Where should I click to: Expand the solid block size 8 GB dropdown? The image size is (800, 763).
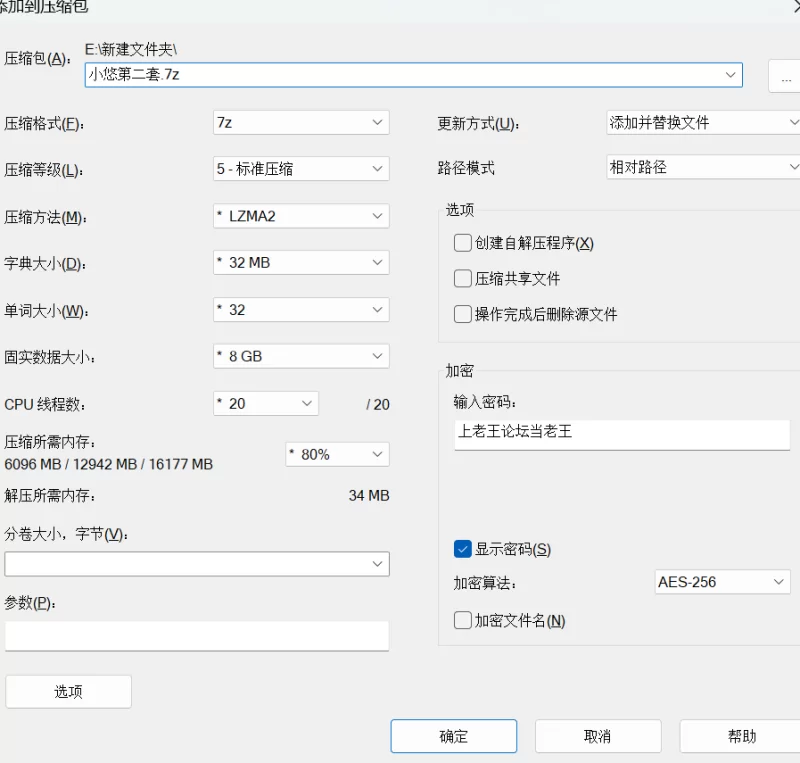point(301,356)
